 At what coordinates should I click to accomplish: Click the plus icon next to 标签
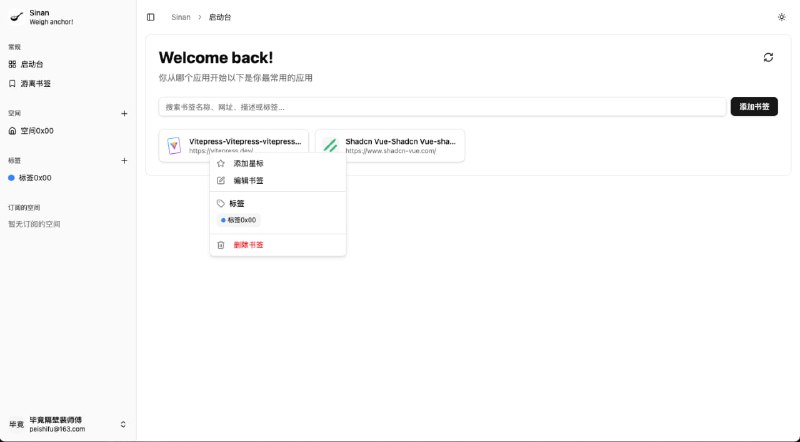tap(124, 160)
